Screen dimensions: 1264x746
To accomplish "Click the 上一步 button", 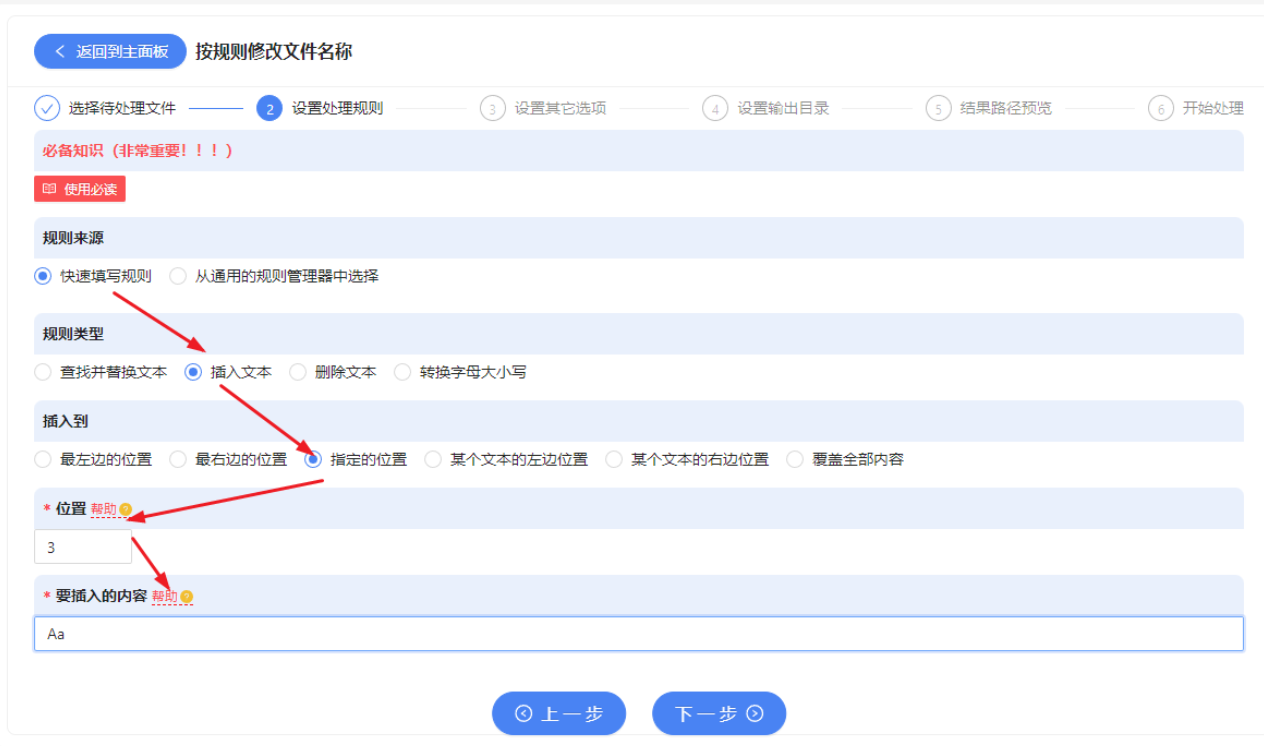I will 559,714.
